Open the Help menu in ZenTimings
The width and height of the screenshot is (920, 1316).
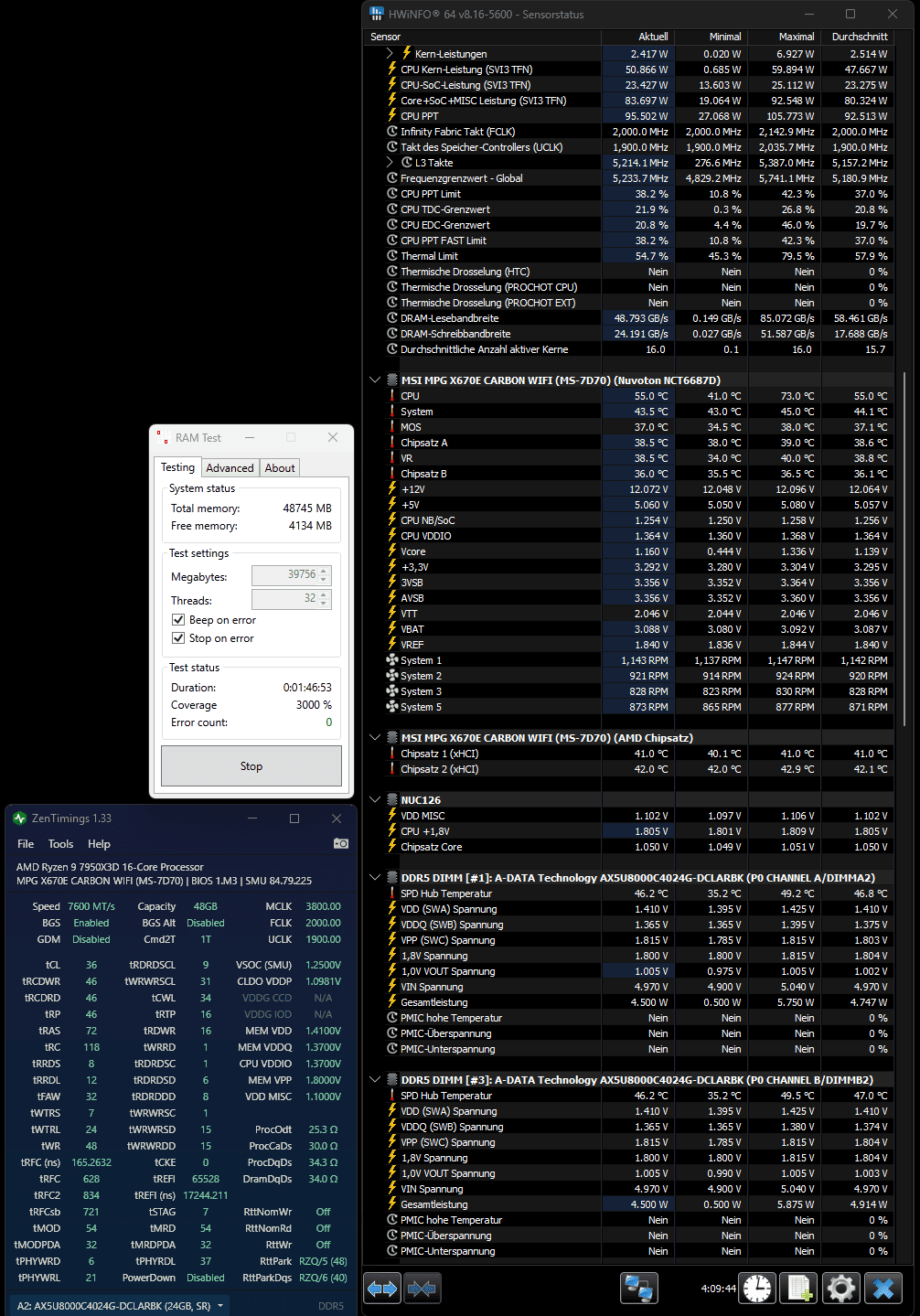click(x=99, y=844)
